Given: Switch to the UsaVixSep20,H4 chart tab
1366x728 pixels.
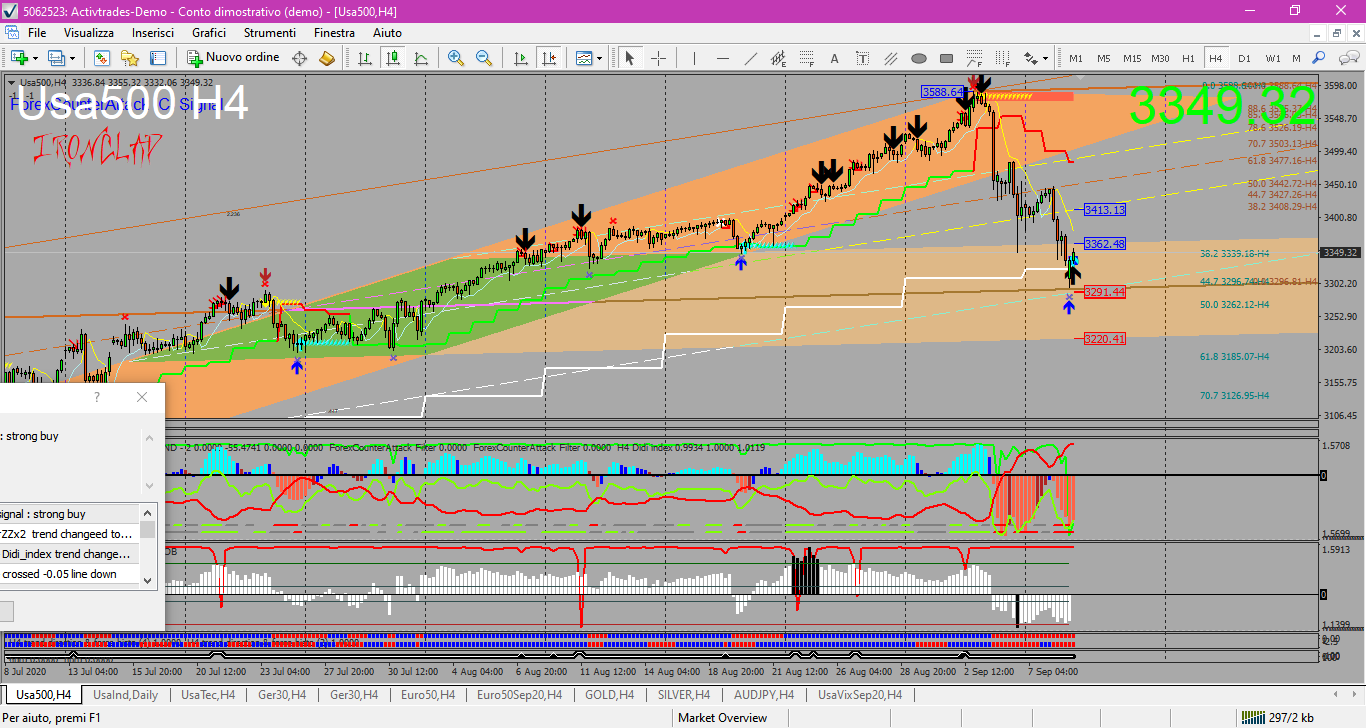Looking at the screenshot, I should [x=860, y=694].
